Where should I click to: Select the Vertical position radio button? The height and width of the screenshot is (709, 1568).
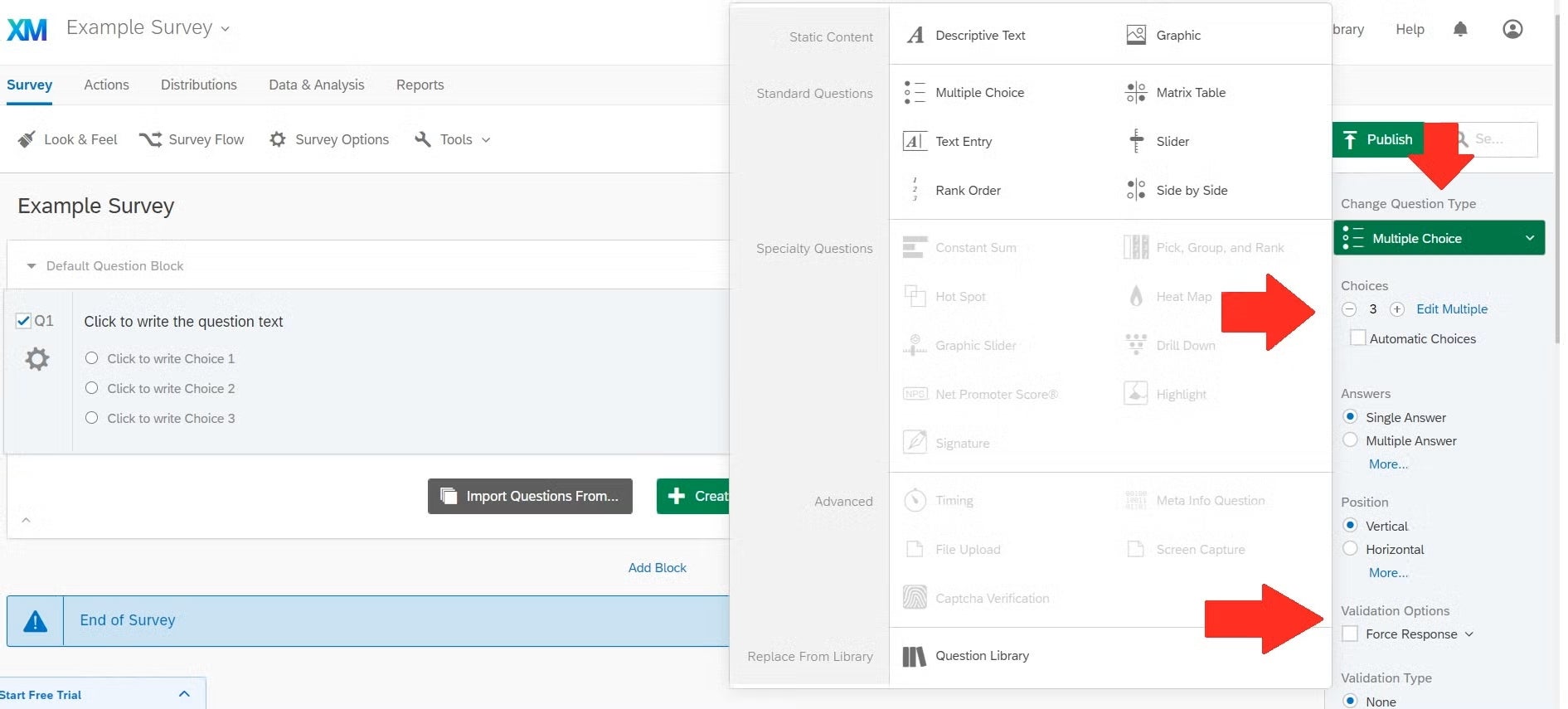coord(1350,525)
